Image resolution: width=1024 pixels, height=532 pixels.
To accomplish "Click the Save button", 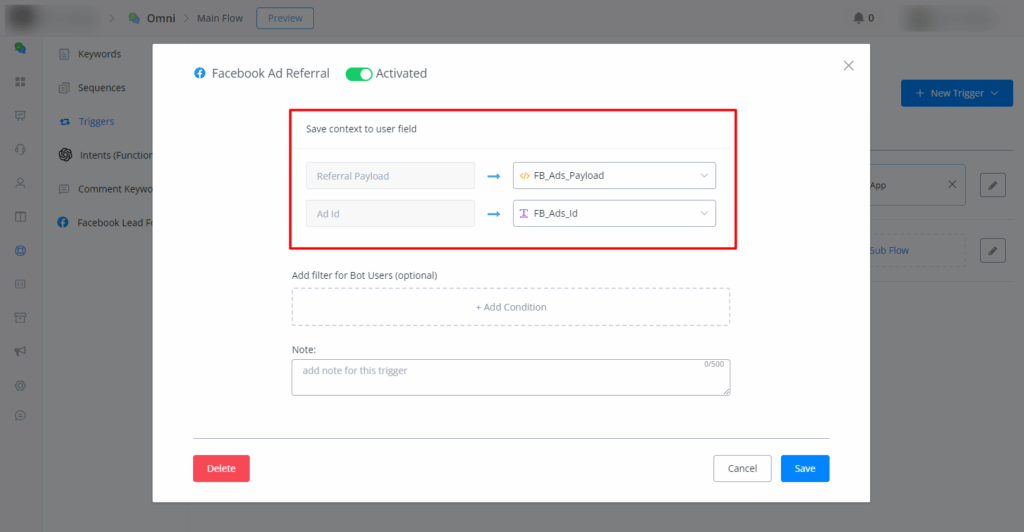I will click(x=804, y=468).
